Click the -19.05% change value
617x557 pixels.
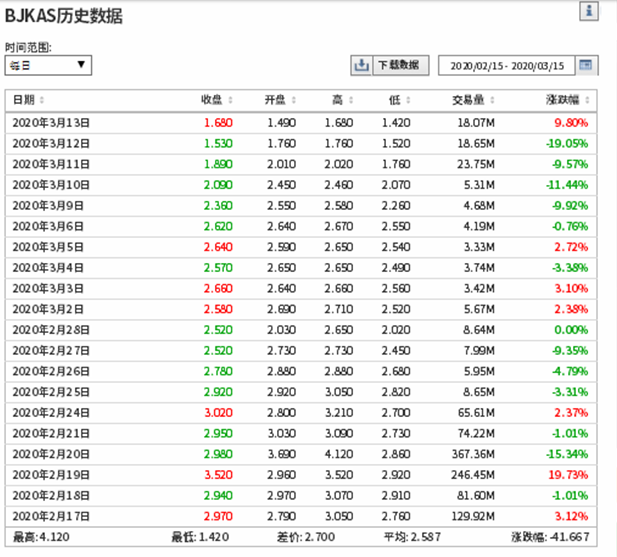(564, 143)
